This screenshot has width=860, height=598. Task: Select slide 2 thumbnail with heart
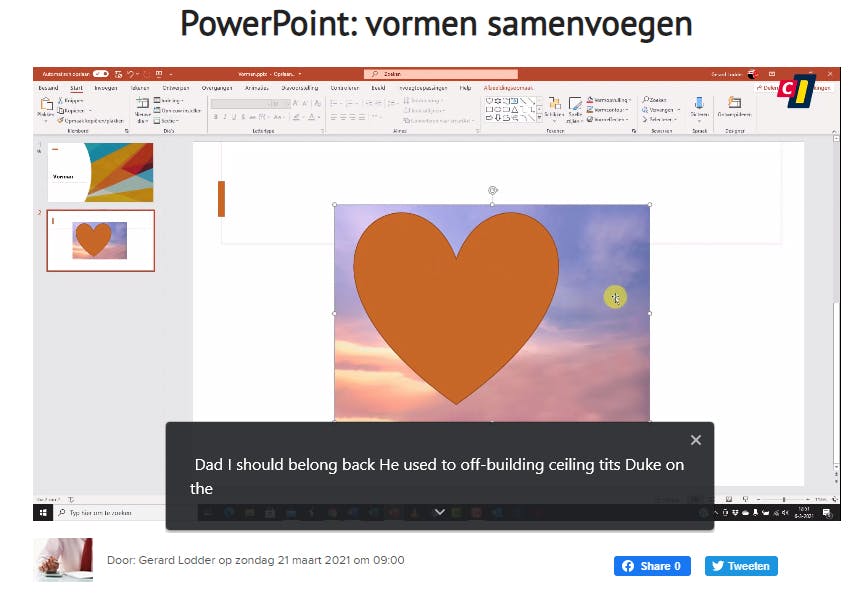100,240
